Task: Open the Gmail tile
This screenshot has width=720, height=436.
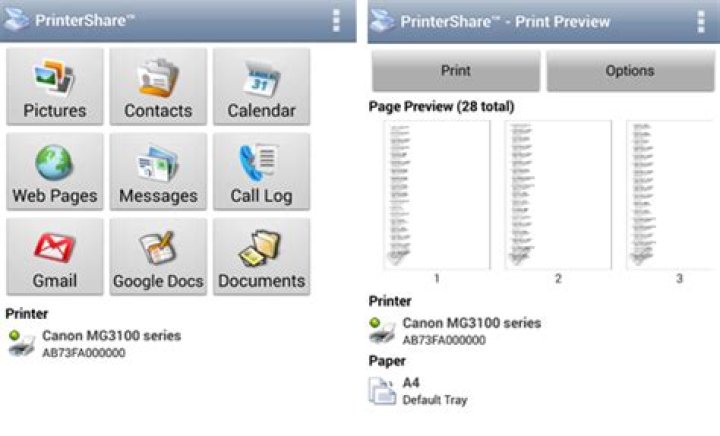Action: click(55, 257)
